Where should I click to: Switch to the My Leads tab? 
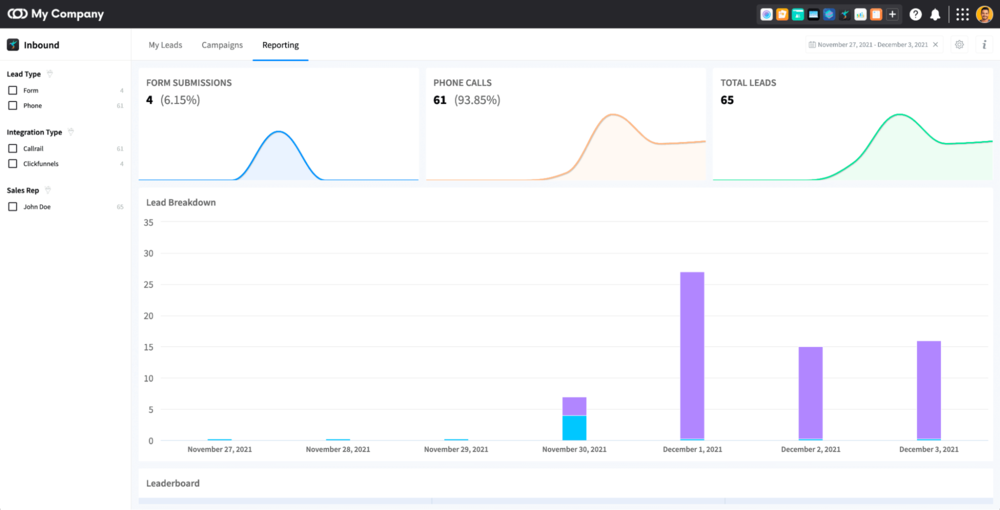165,45
